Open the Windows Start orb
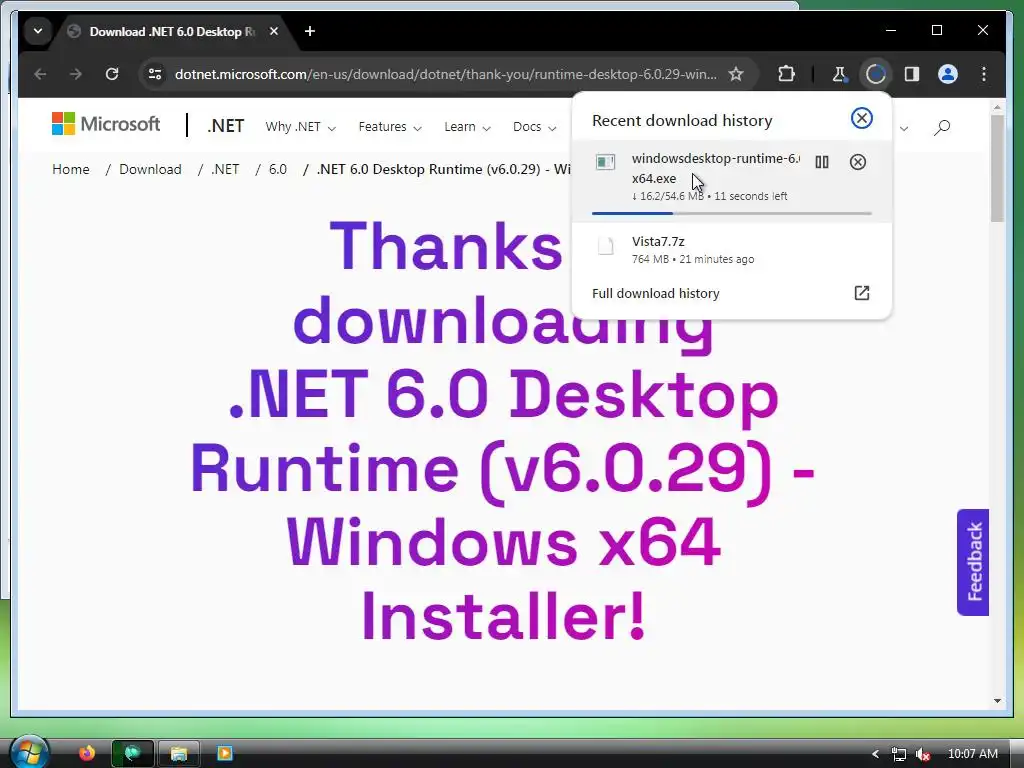Screen dimensions: 1024x768 tap(29, 753)
